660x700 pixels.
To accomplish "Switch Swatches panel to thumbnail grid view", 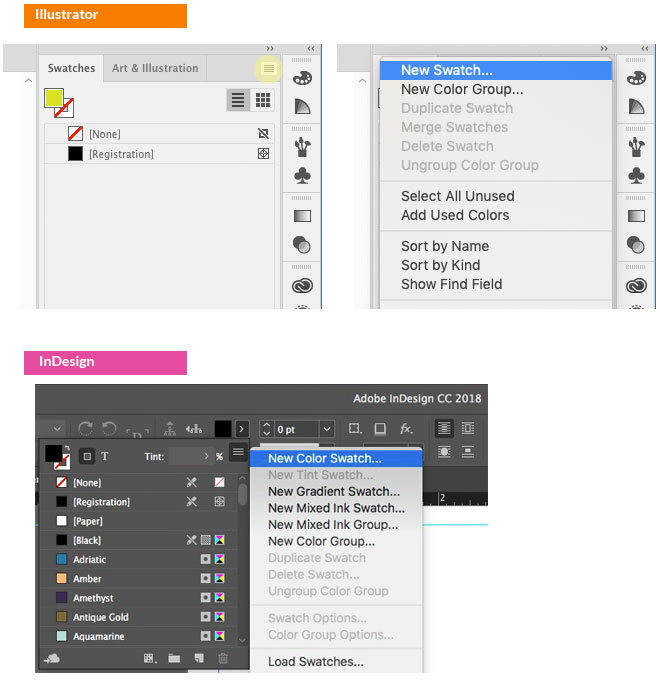I will pos(263,100).
